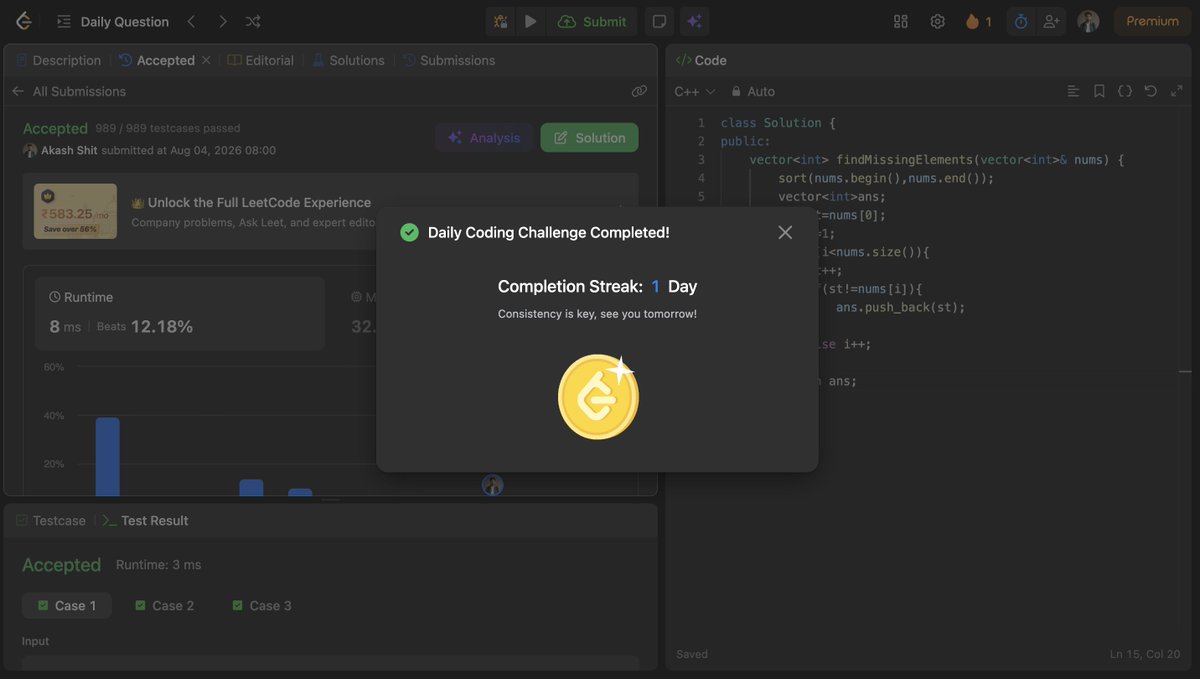The height and width of the screenshot is (679, 1200).
Task: Click the Premium button
Action: click(1152, 21)
